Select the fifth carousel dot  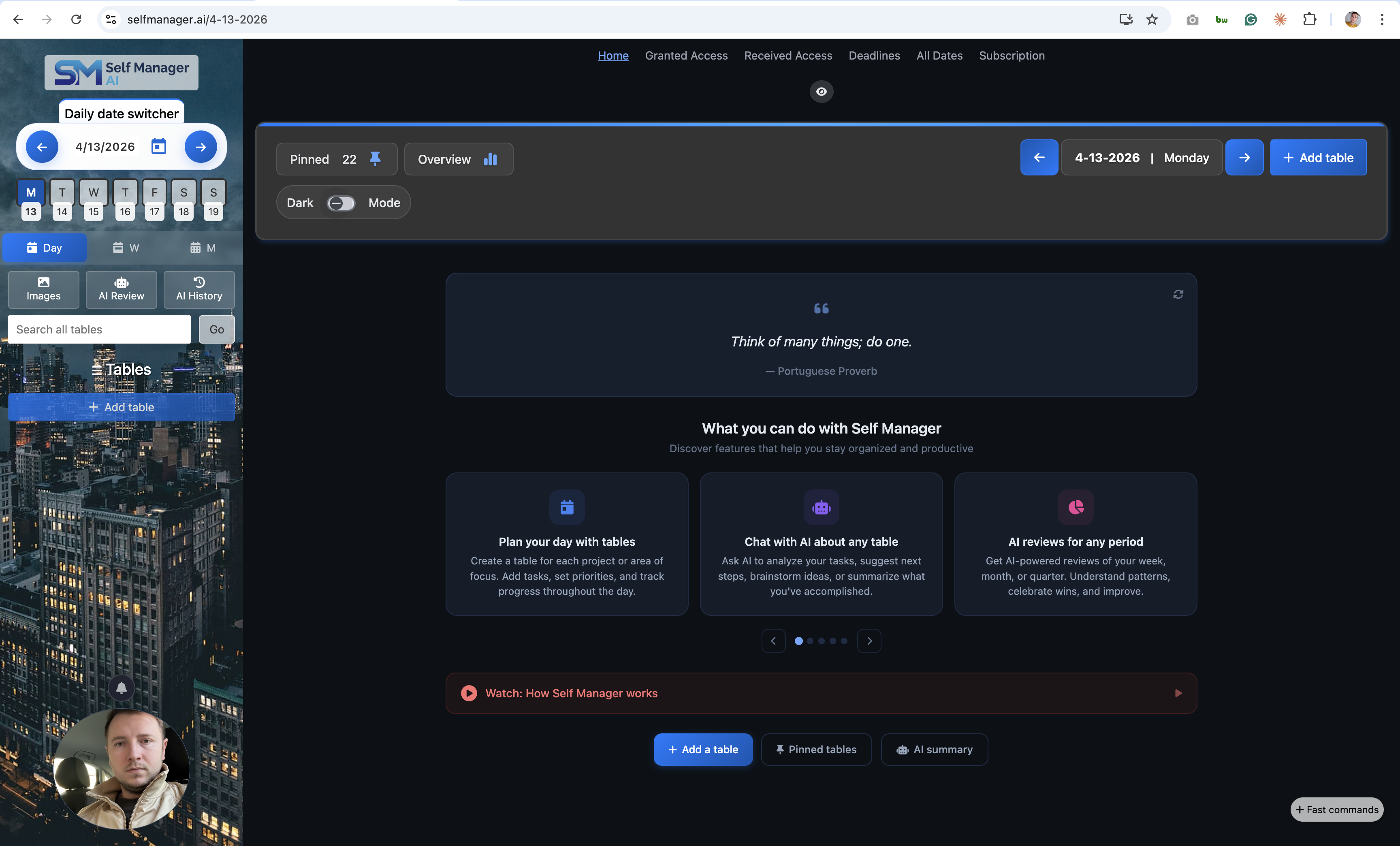pos(844,640)
